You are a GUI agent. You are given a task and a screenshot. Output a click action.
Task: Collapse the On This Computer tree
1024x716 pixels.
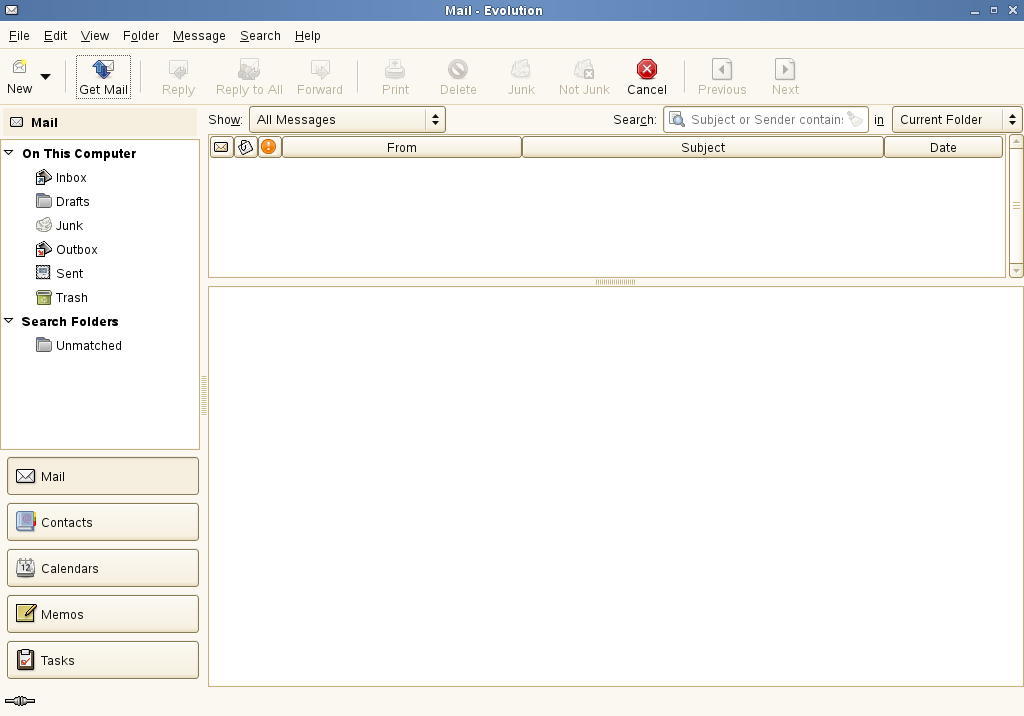[x=9, y=153]
